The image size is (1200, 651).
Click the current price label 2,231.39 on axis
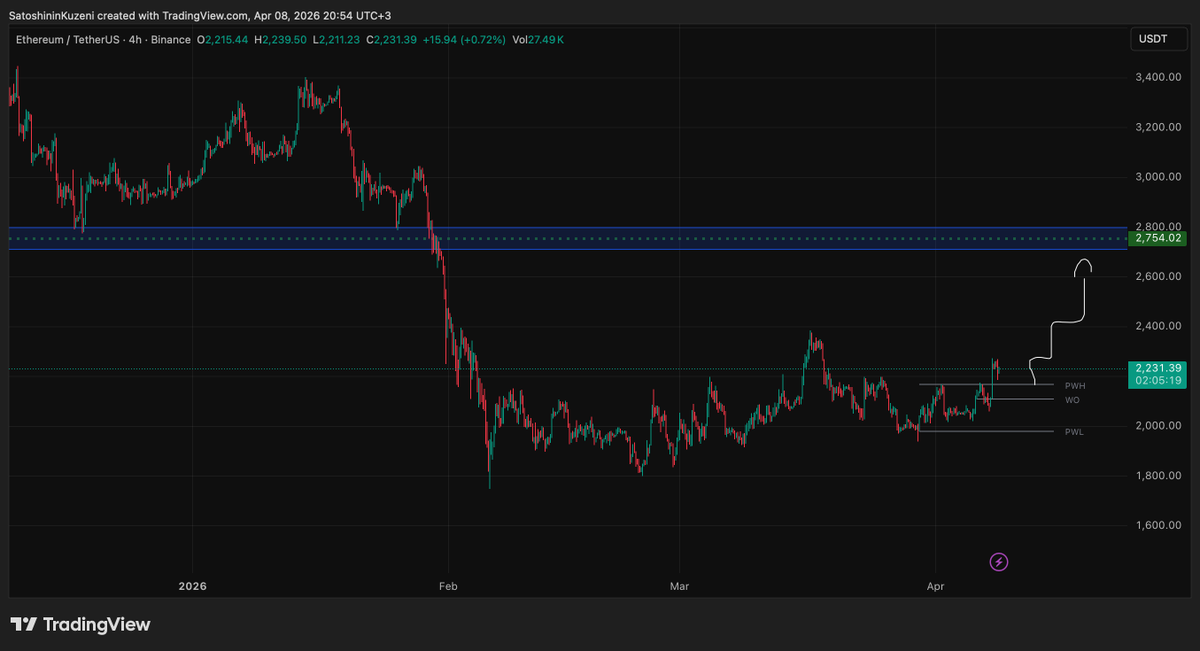pos(1157,368)
